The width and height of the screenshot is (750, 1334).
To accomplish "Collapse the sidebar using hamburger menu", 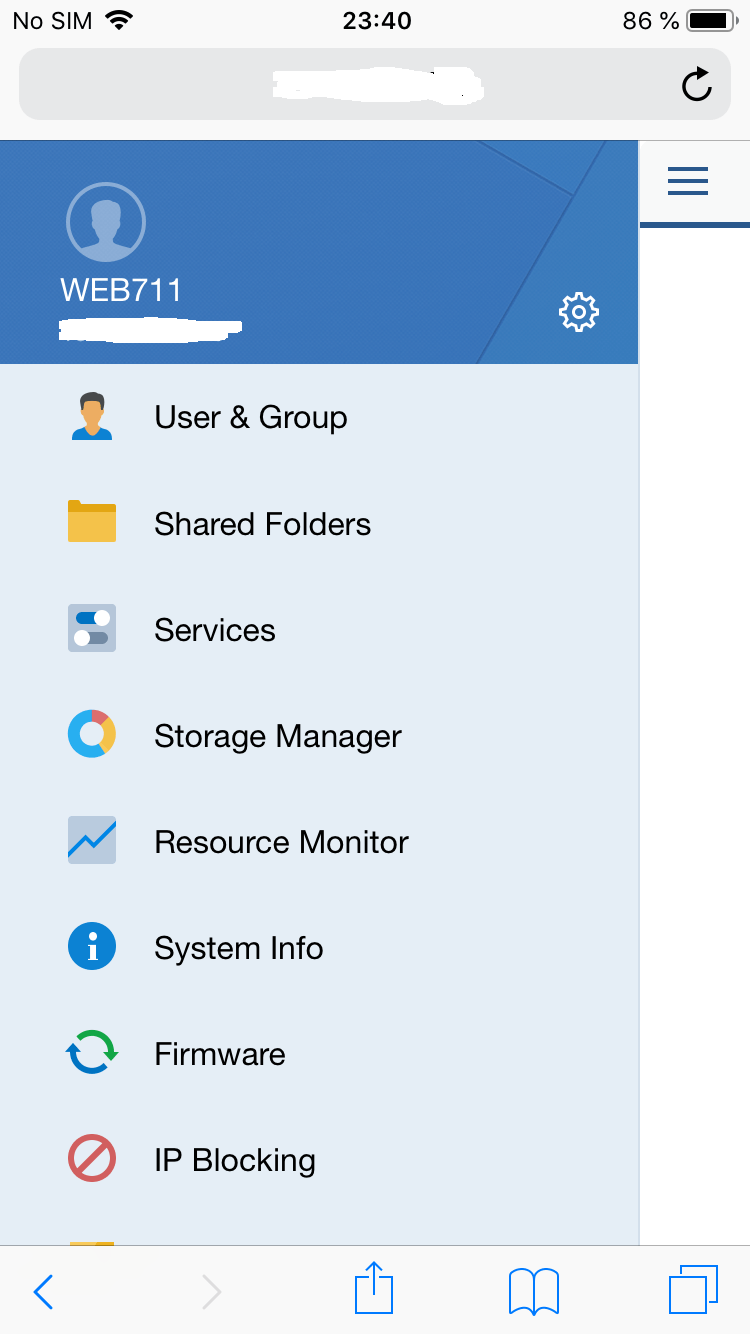I will pos(688,181).
